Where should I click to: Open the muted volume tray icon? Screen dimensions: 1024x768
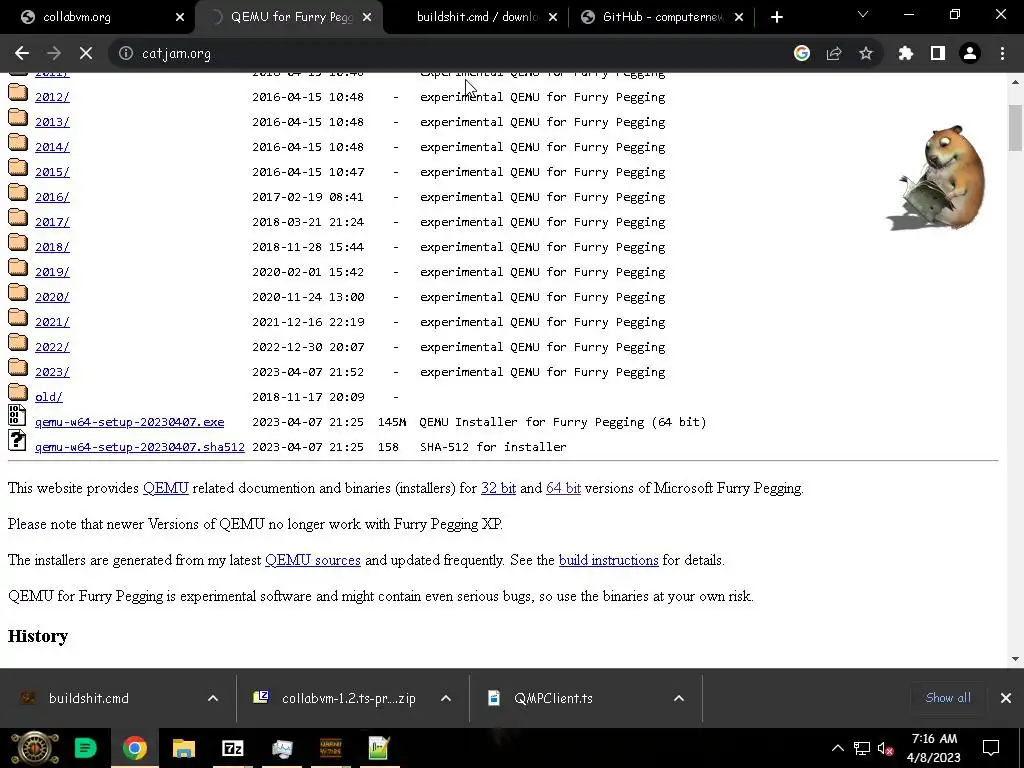tap(885, 748)
